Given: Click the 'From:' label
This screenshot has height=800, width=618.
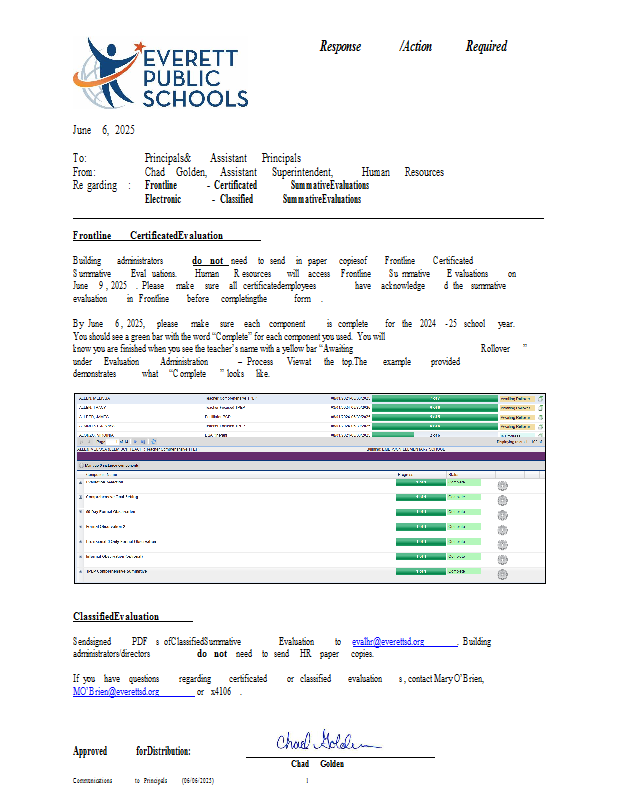Looking at the screenshot, I should pyautogui.click(x=84, y=172).
